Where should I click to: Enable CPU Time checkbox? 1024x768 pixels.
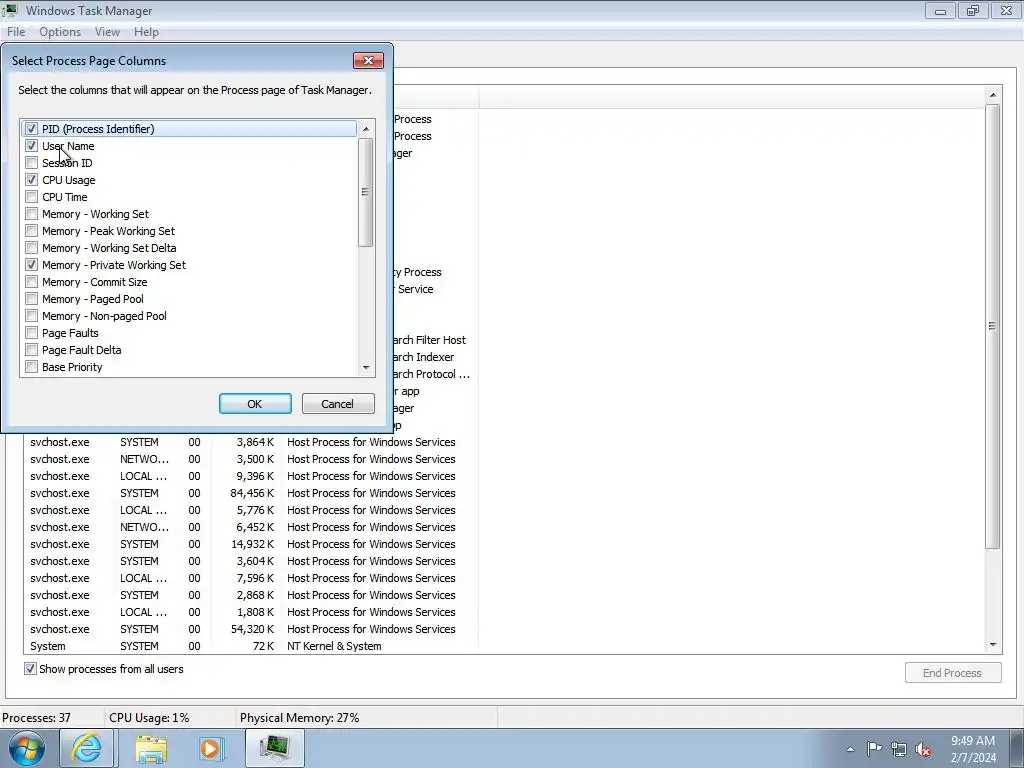[x=31, y=197]
